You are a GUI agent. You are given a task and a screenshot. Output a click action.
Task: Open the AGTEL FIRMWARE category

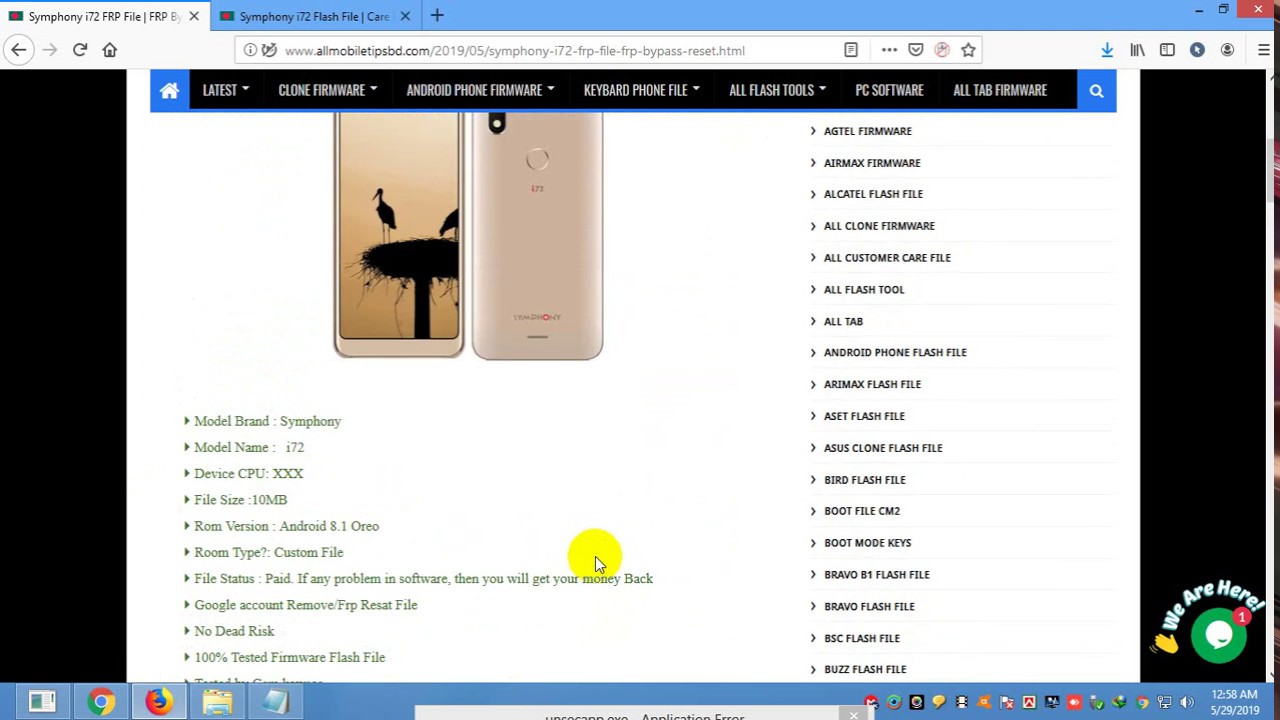click(x=867, y=131)
